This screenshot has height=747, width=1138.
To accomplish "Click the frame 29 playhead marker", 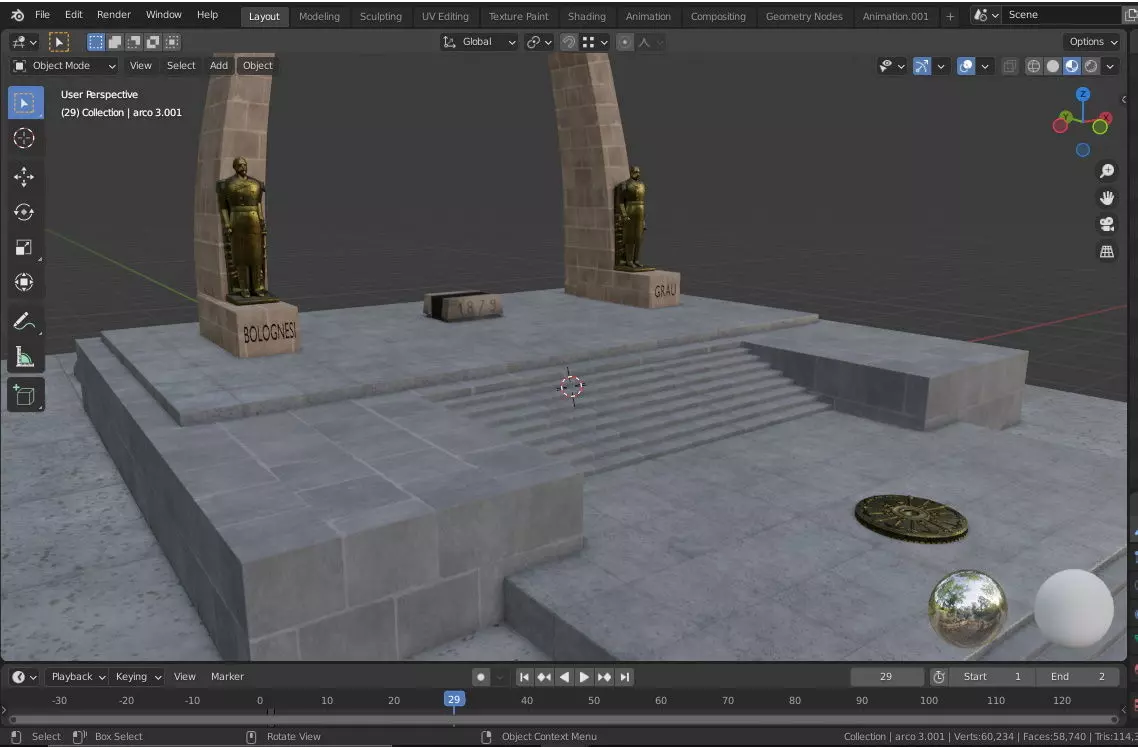I will 454,700.
